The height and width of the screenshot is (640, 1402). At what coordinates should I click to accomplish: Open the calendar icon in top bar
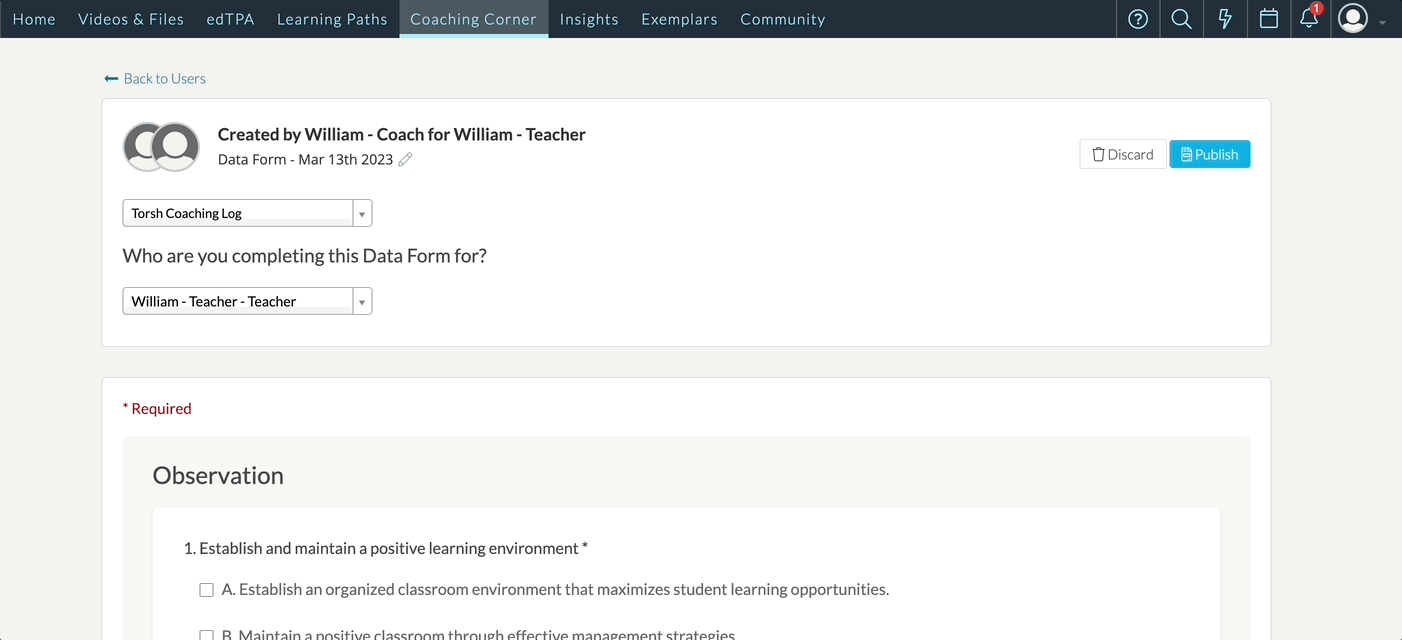pos(1269,19)
